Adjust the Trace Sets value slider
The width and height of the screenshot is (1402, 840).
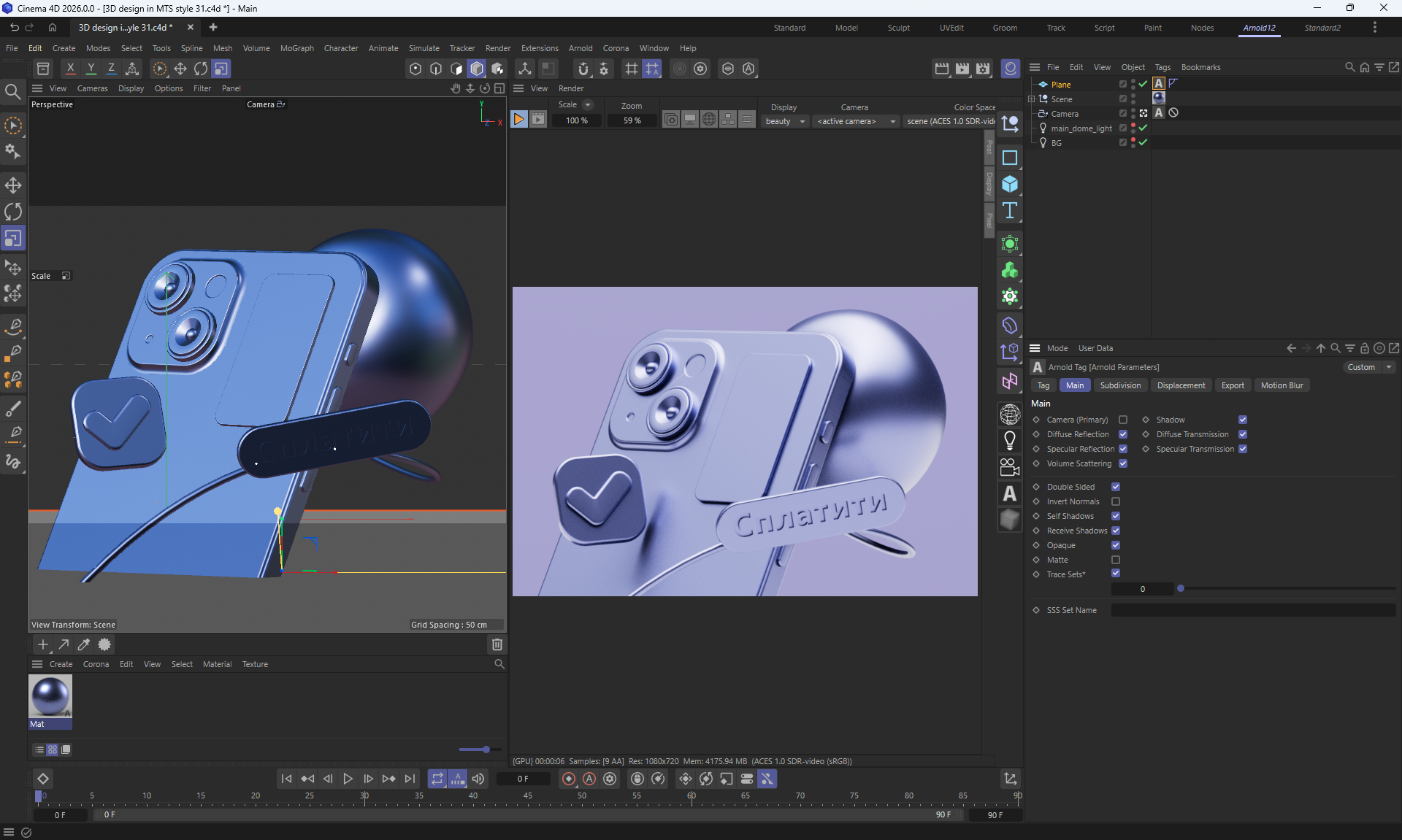pyautogui.click(x=1181, y=589)
